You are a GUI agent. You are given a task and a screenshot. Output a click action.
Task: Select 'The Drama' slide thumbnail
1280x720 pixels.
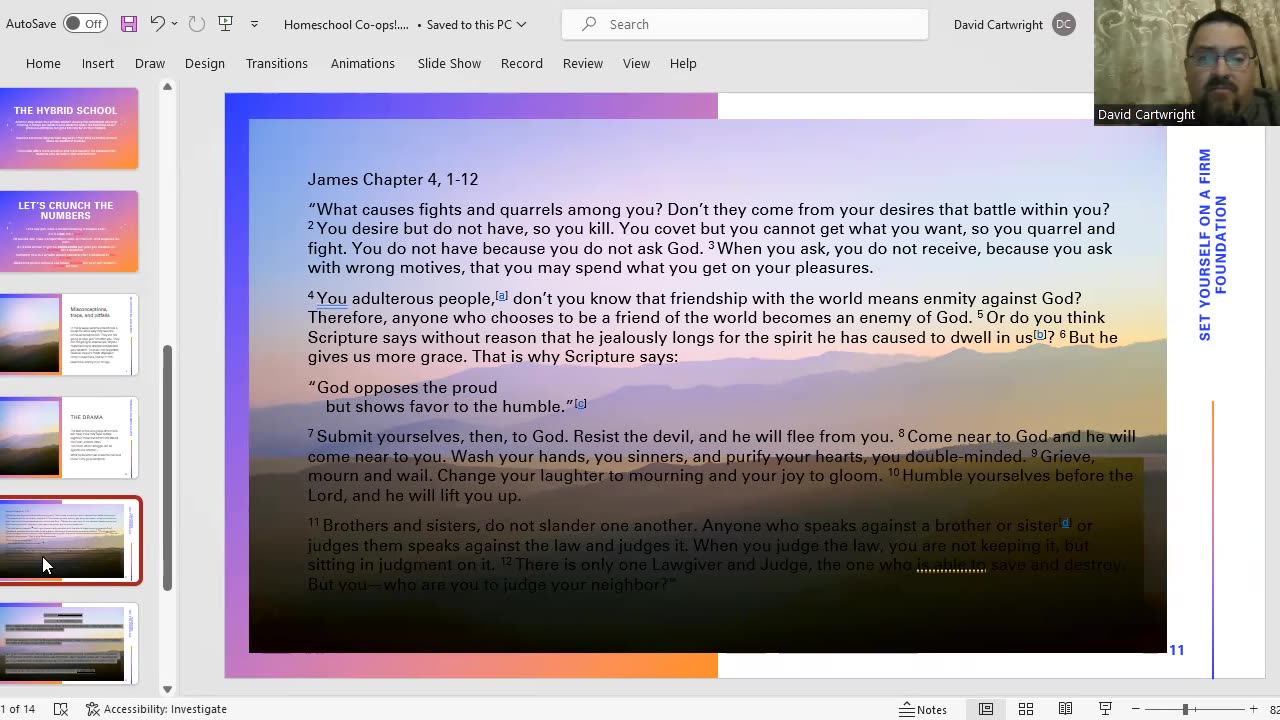(69, 438)
